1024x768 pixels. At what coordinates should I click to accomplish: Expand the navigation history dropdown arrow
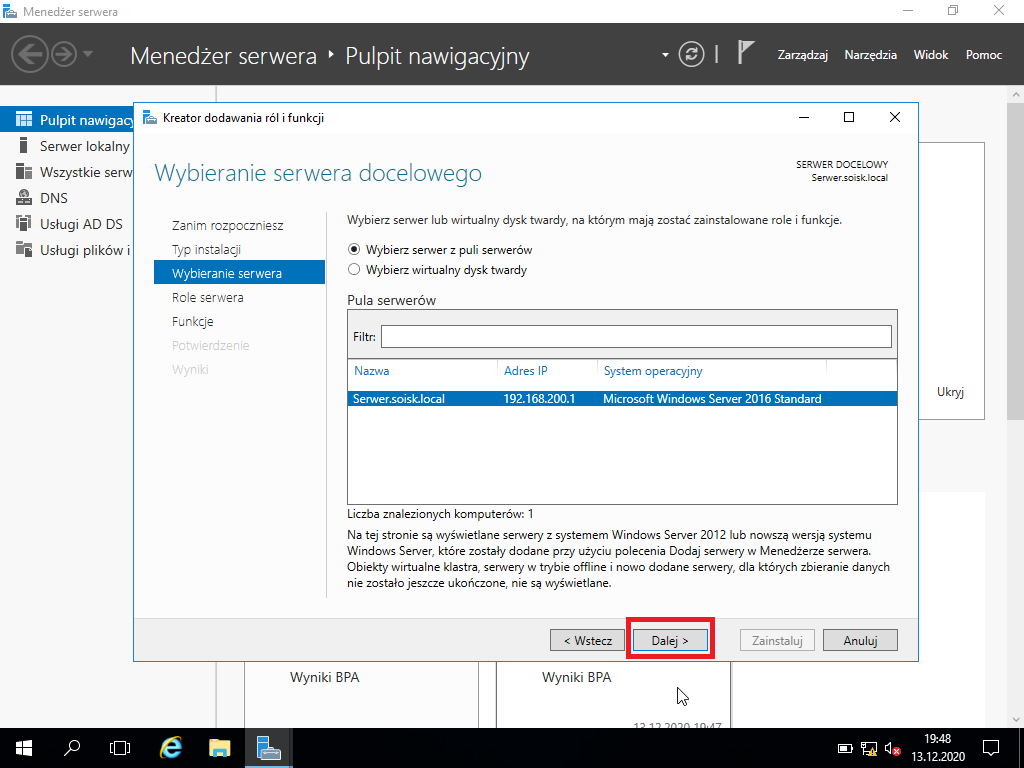click(x=88, y=54)
